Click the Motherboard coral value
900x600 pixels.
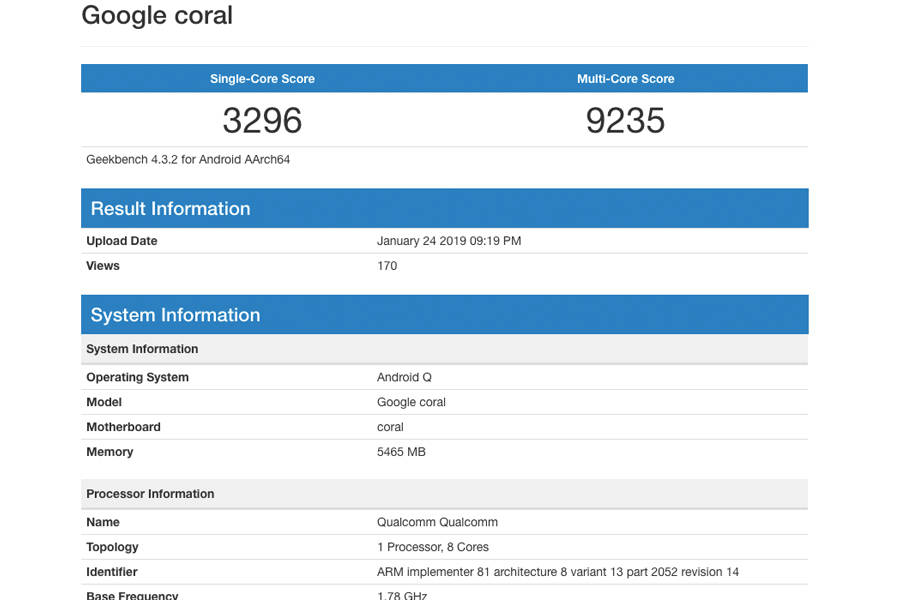tap(390, 427)
